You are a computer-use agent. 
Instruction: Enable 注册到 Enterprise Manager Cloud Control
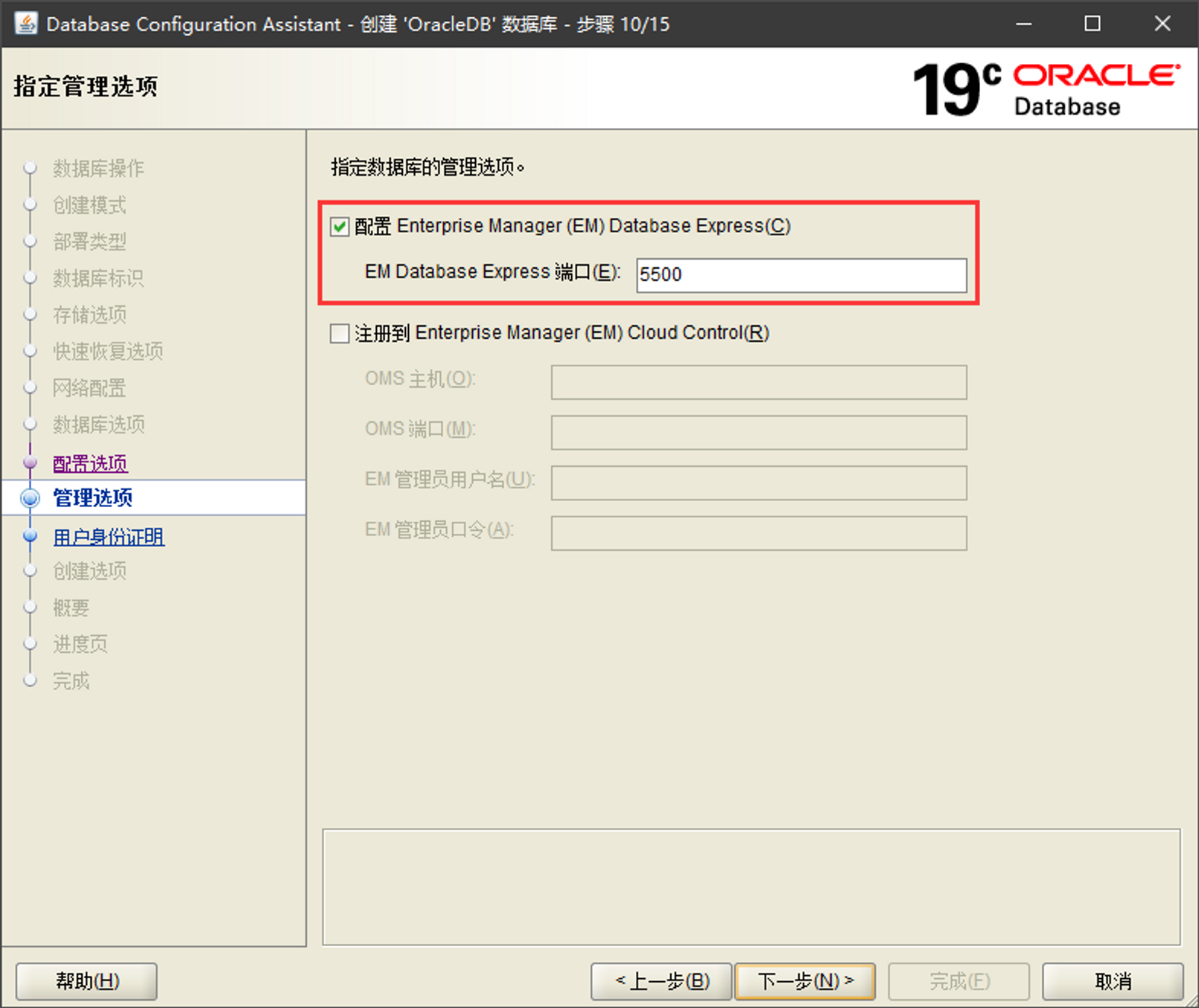[340, 333]
